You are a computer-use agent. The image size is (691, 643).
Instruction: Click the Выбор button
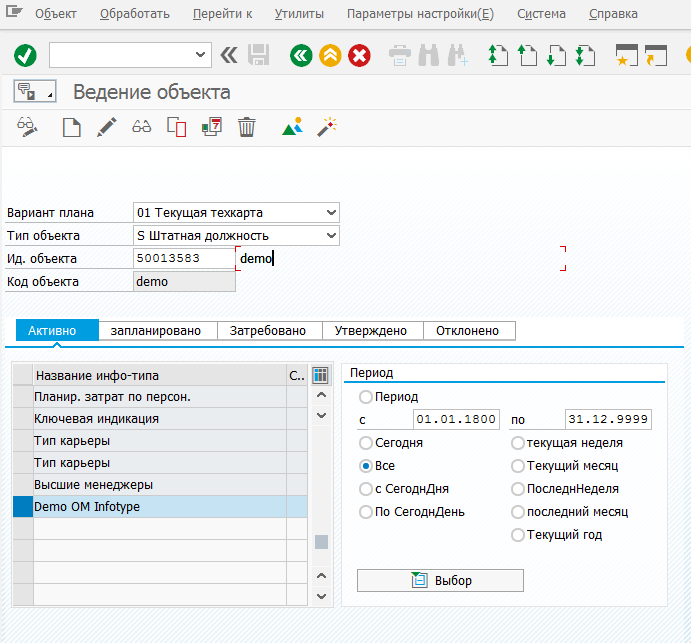coord(440,580)
